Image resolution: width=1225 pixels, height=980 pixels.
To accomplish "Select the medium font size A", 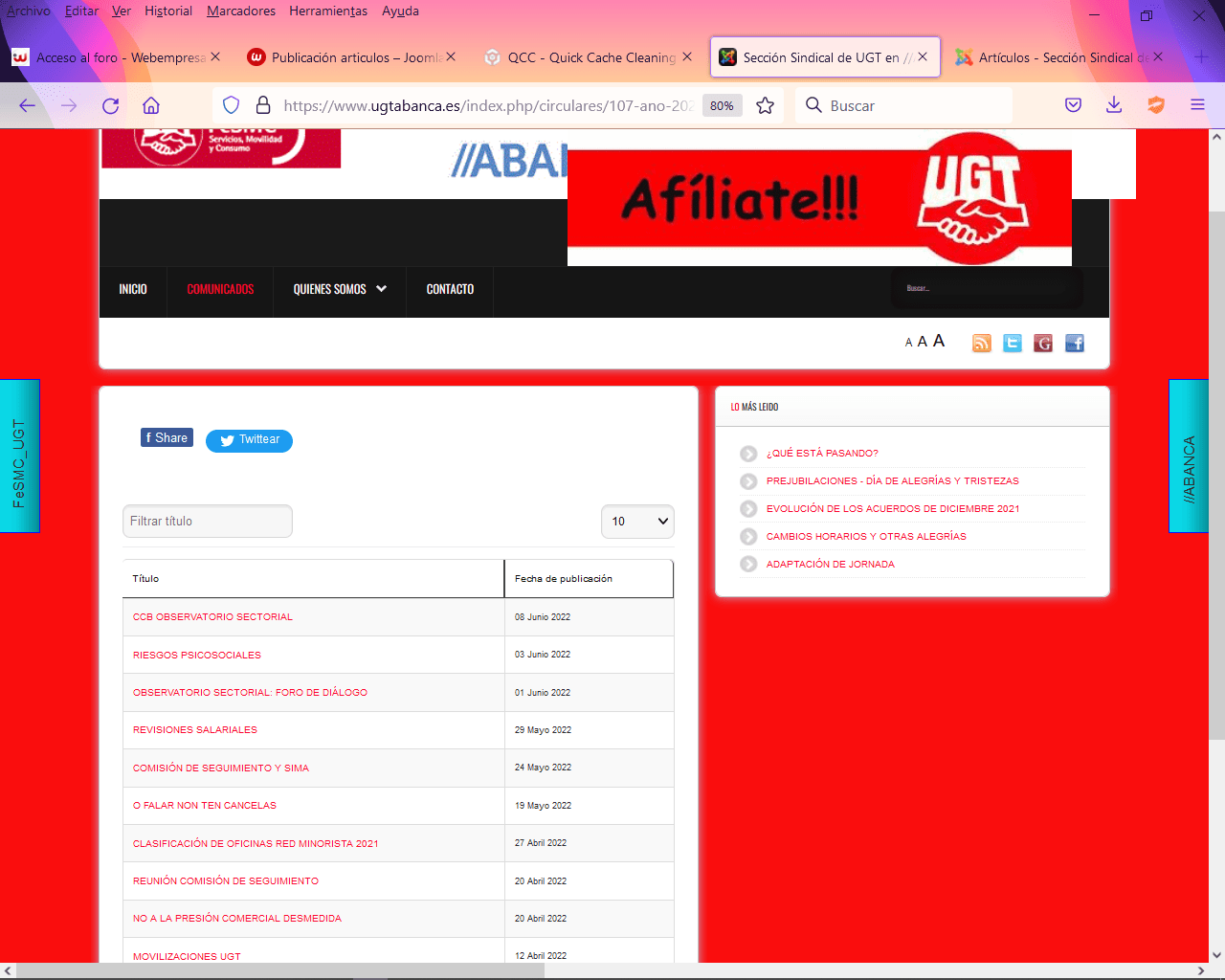I will 923,342.
